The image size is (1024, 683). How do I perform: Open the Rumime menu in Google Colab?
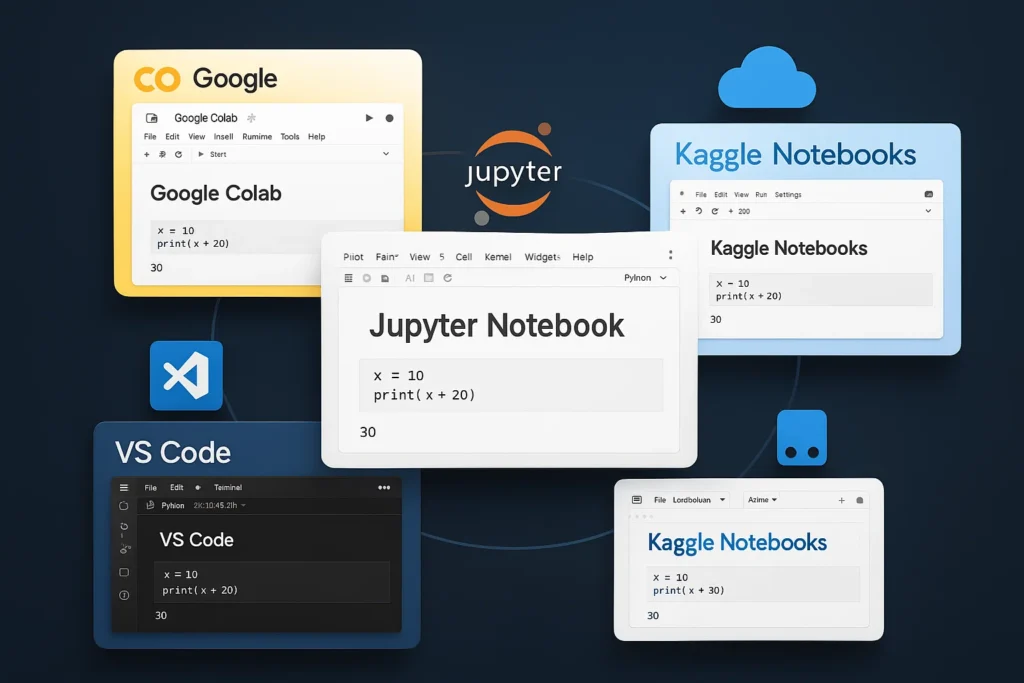tap(257, 136)
